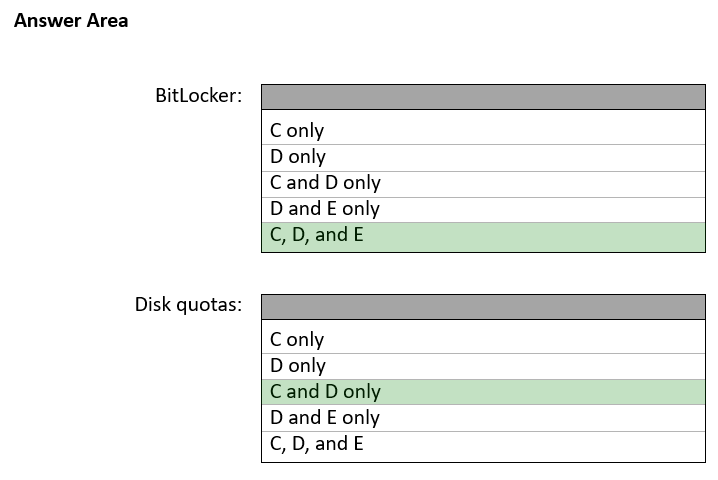The image size is (718, 480).
Task: Pick the second option in Disk quotas list
Action: [483, 366]
